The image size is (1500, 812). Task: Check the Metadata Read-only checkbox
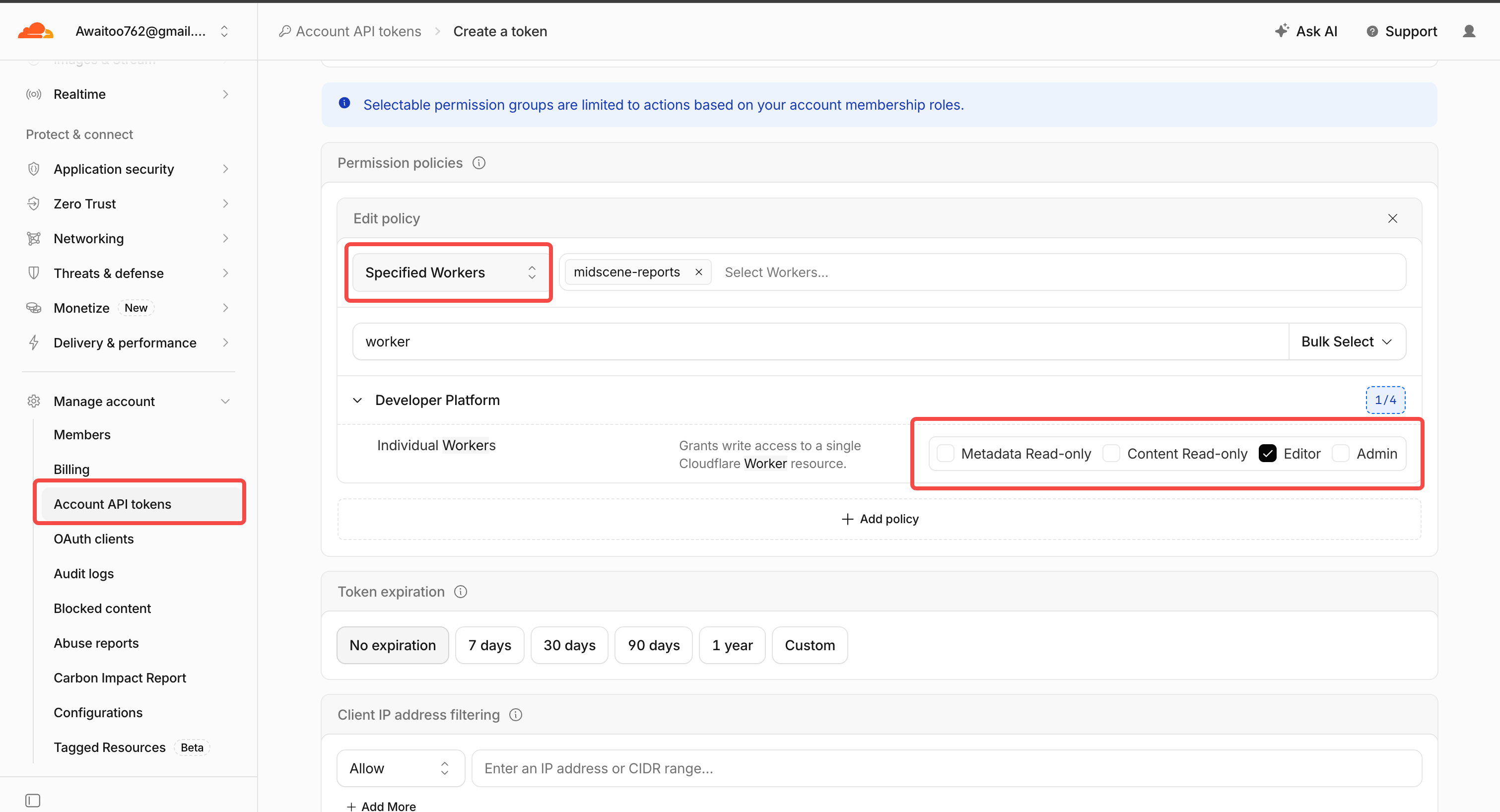coord(946,454)
